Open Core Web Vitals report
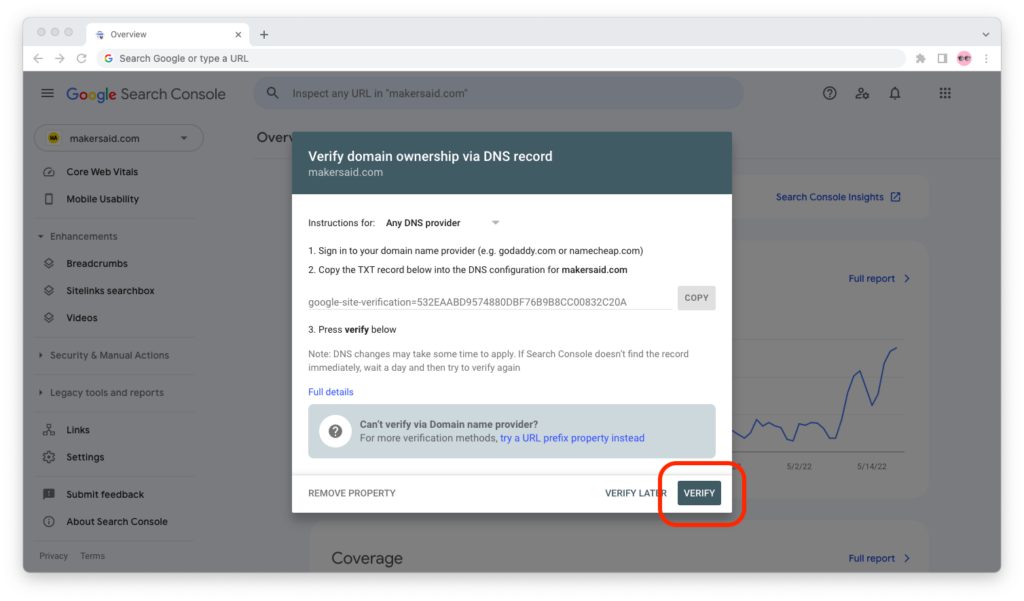The height and width of the screenshot is (601, 1024). (102, 172)
